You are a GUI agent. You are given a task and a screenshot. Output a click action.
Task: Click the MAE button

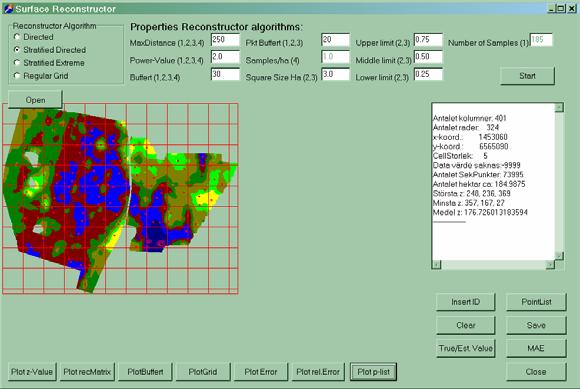tap(536, 348)
